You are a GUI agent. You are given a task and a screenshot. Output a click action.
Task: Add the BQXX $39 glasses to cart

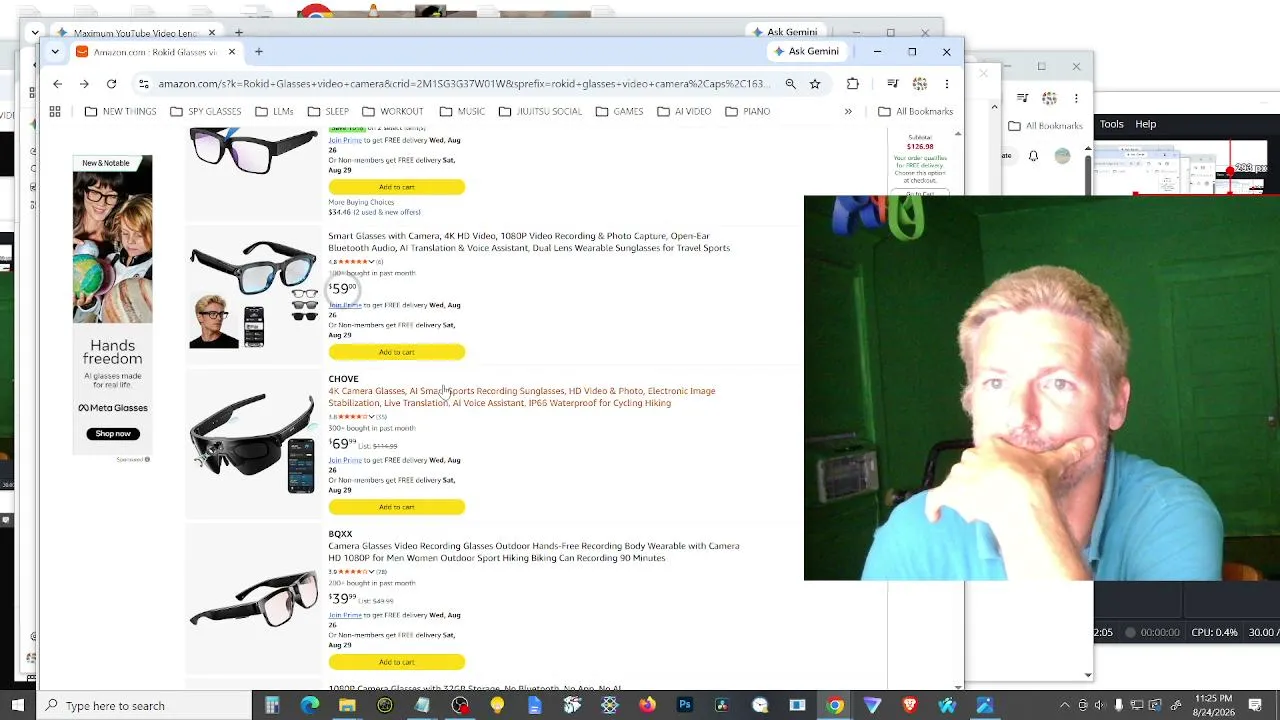(x=396, y=662)
